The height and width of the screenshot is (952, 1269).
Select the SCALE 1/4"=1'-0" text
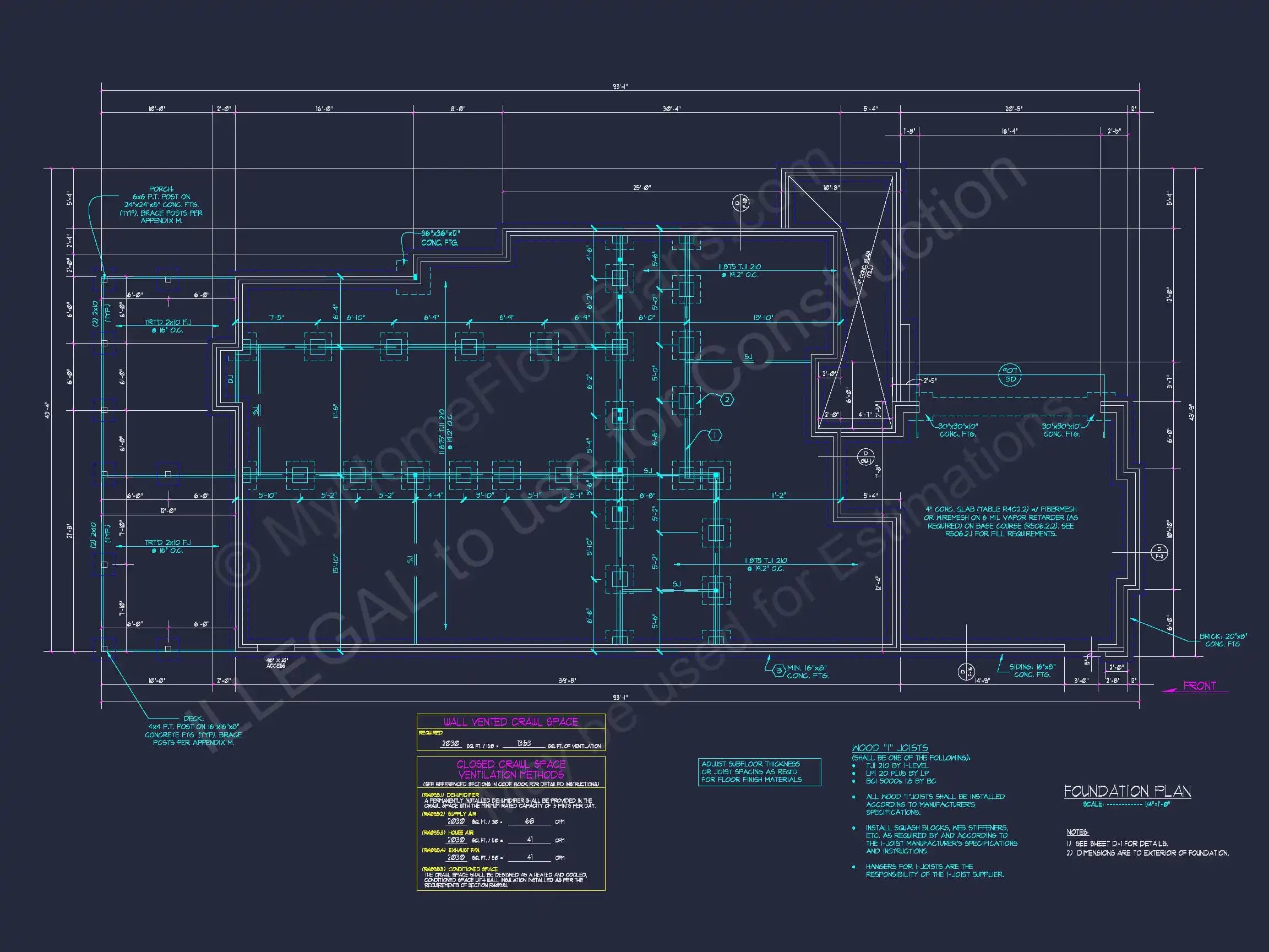click(1126, 804)
